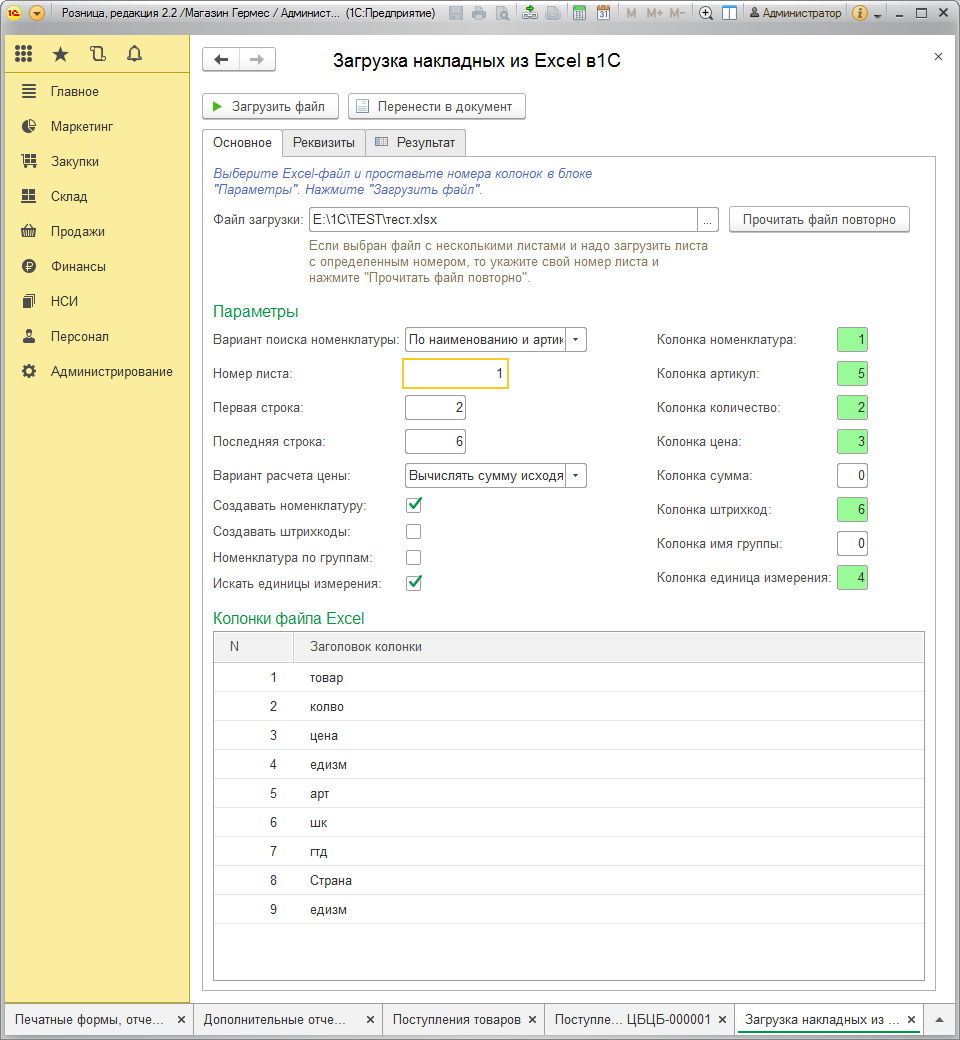The width and height of the screenshot is (960, 1040).
Task: Click Перенести в документ button
Action: pos(437,106)
